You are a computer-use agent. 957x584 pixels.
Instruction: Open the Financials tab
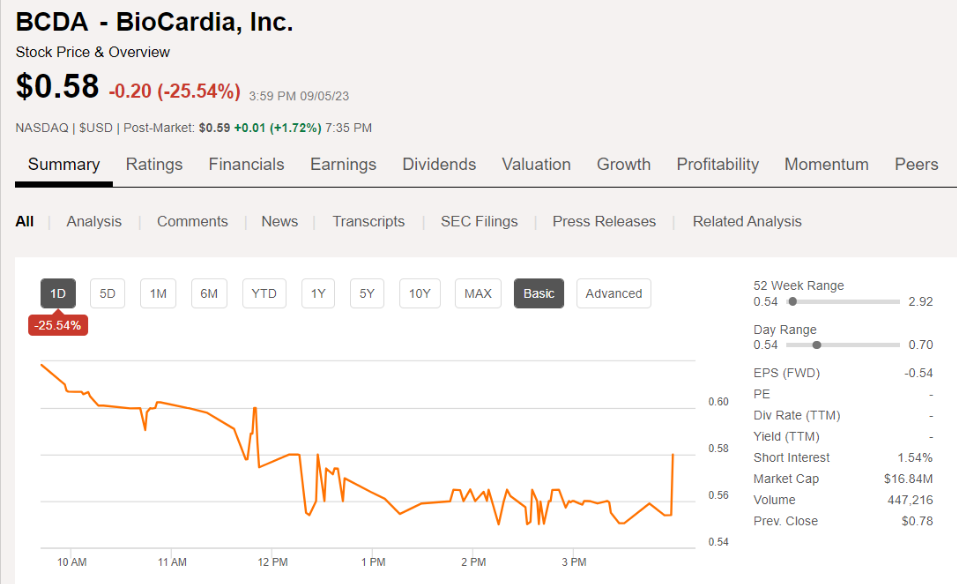click(x=246, y=164)
